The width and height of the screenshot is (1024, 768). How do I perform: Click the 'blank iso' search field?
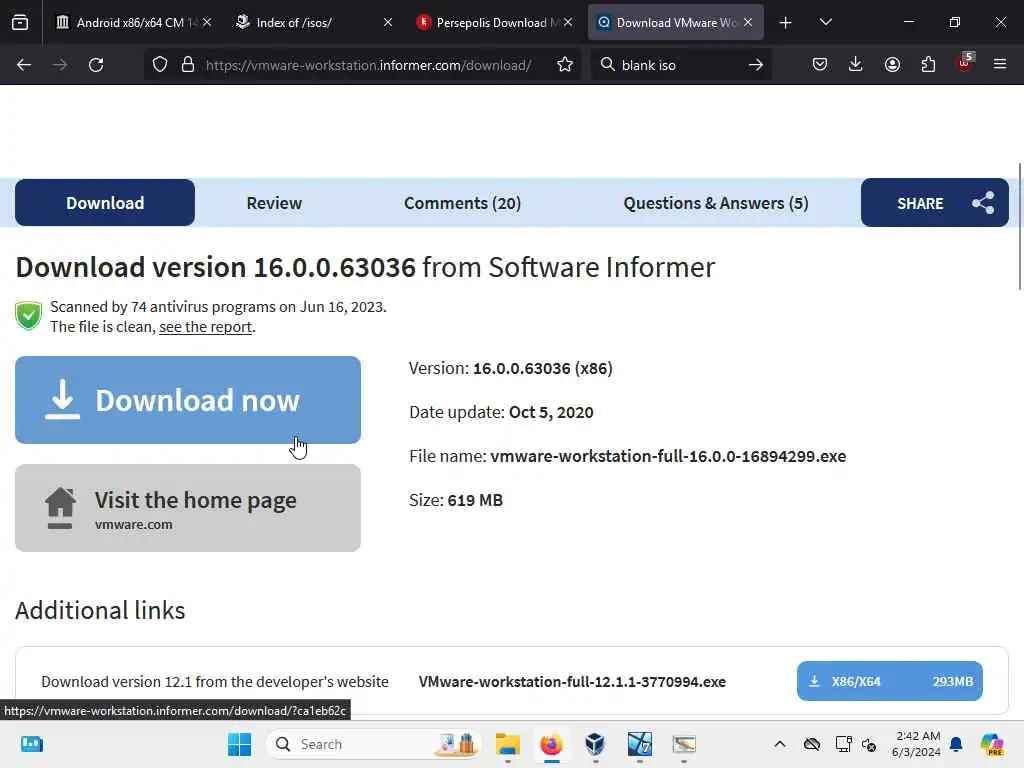point(679,65)
